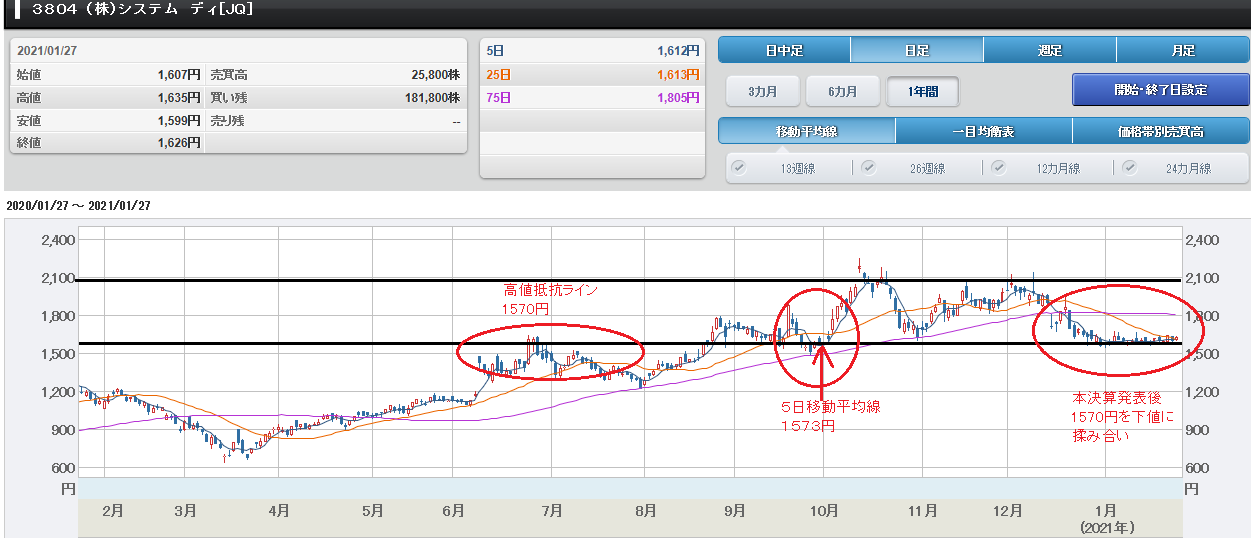This screenshot has height=550, width=1256.
Task: Toggle the 12カ月線 checkmark
Action: pos(998,167)
